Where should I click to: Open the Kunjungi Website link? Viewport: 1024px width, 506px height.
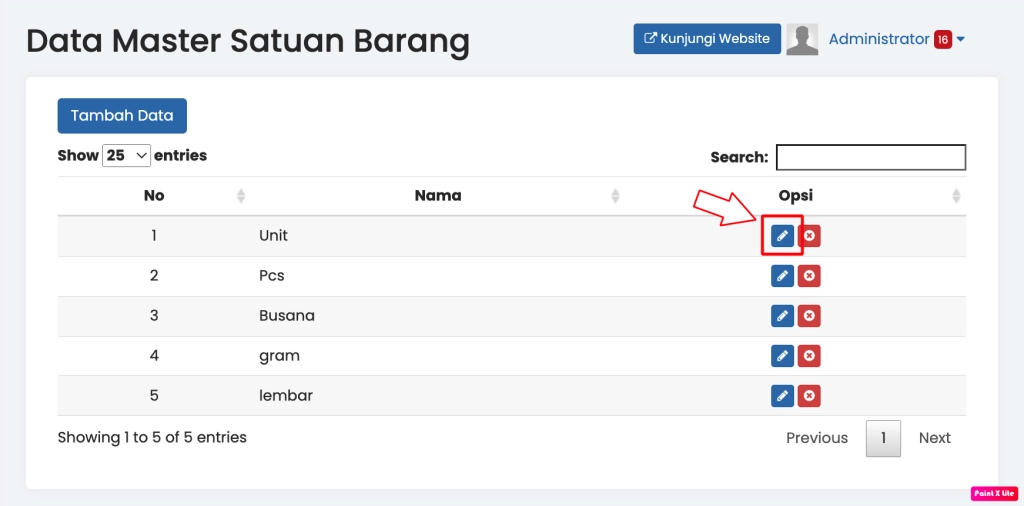tap(707, 39)
